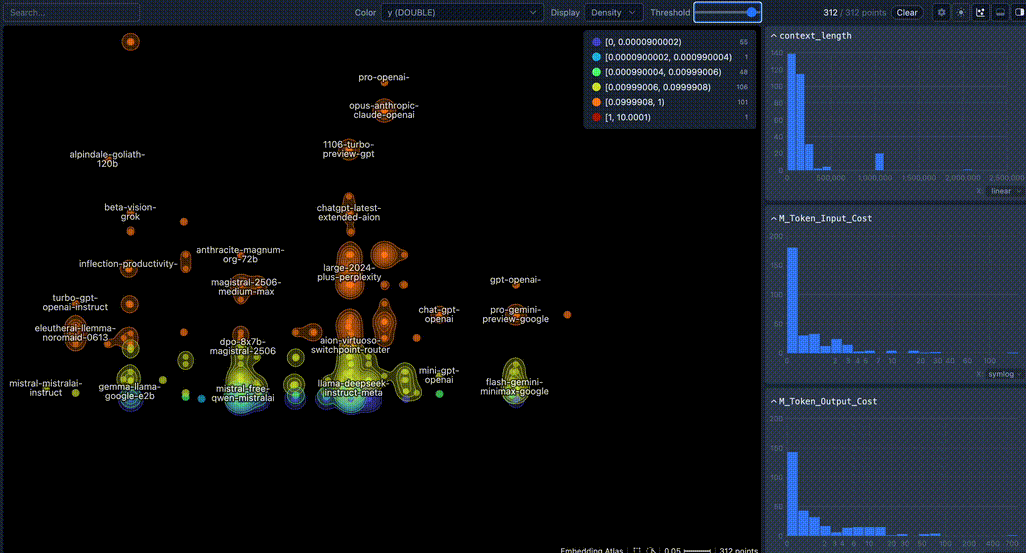1026x553 pixels.
Task: Click magistral-2506-medium-max label
Action: pos(246,287)
